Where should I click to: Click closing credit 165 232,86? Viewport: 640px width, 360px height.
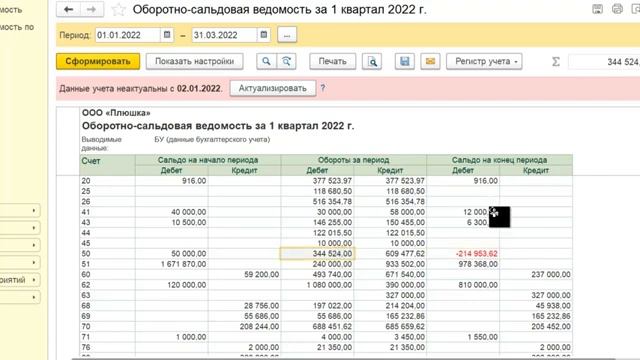pyautogui.click(x=551, y=316)
